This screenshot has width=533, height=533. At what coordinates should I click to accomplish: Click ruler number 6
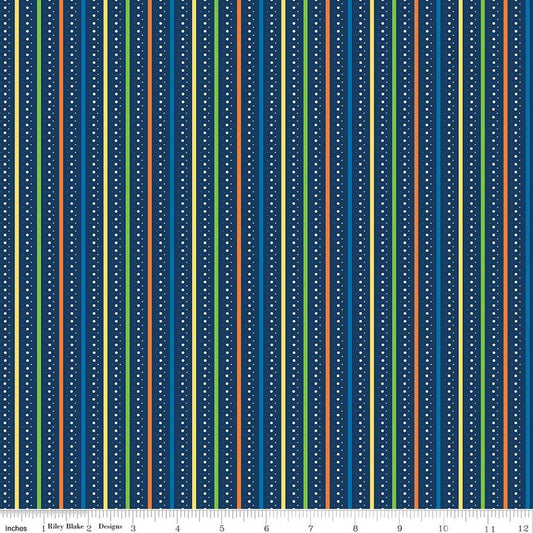266,528
